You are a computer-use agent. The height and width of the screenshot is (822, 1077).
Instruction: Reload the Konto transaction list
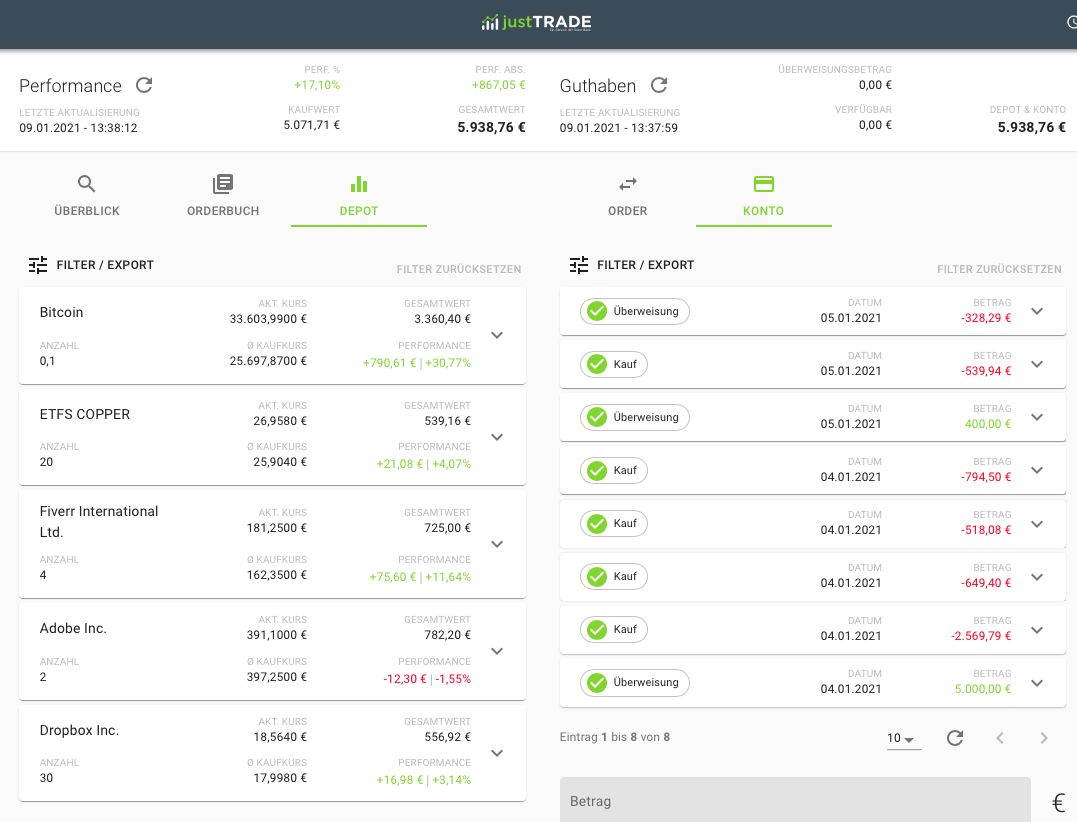point(955,738)
